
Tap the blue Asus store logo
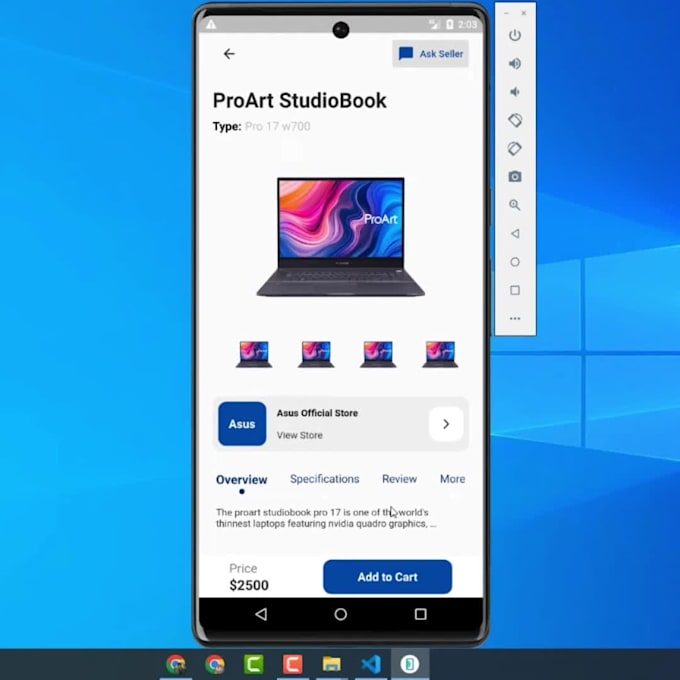point(242,424)
